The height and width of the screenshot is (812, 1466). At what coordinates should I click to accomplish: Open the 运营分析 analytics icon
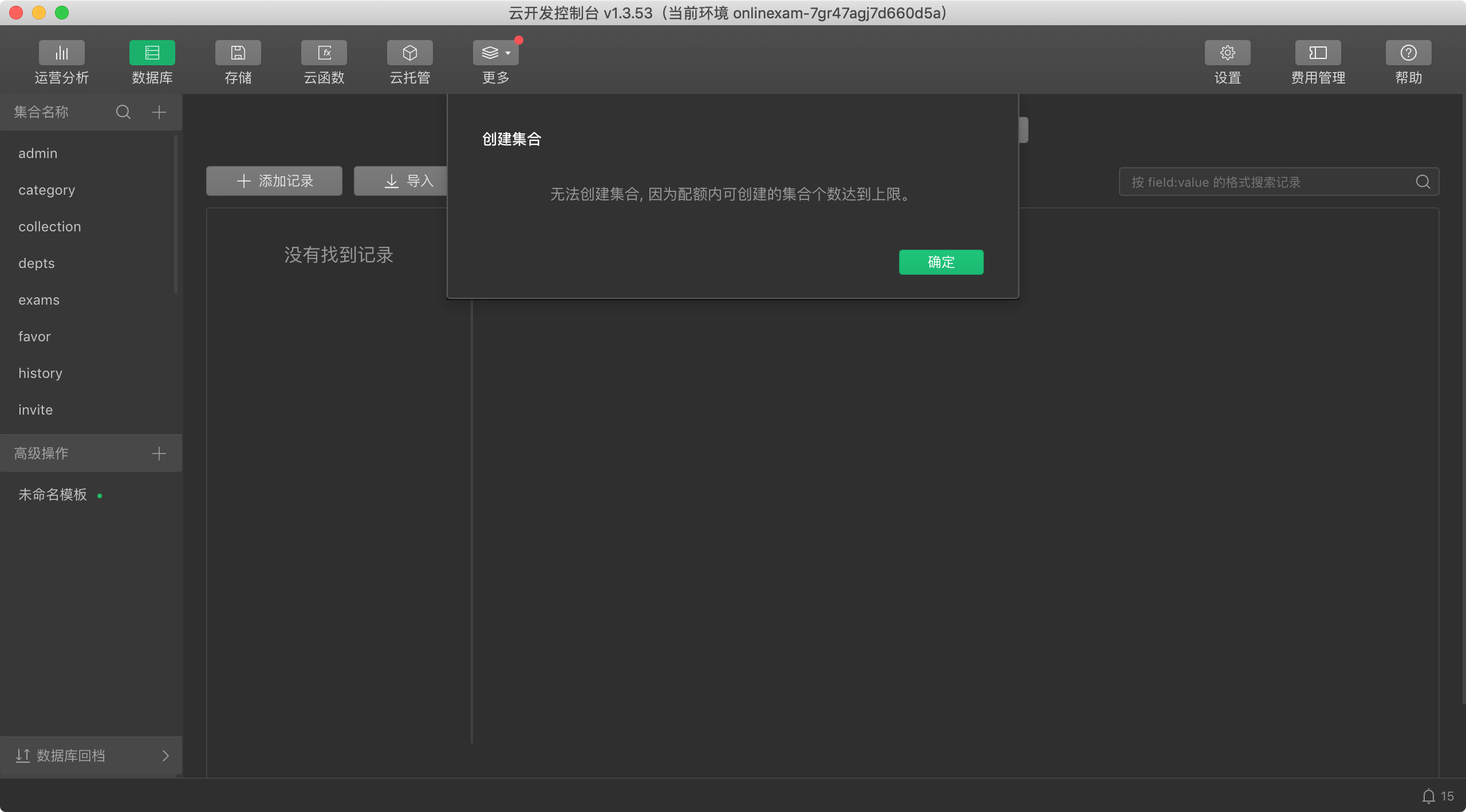click(x=61, y=53)
